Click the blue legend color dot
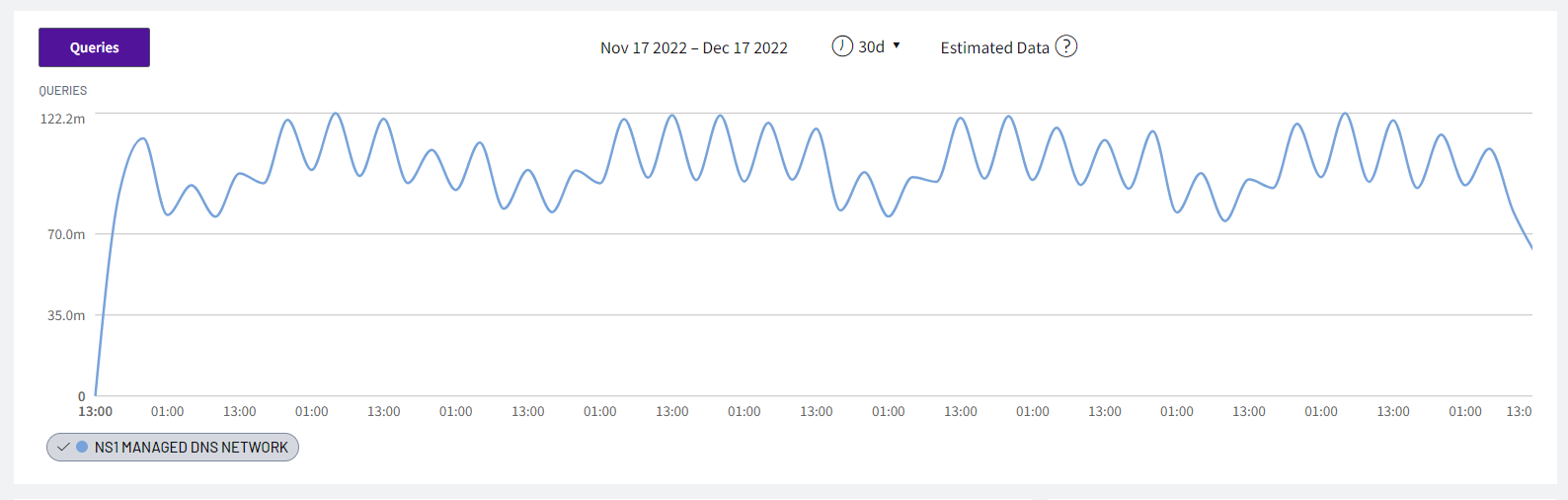1568x500 pixels. pyautogui.click(x=82, y=447)
